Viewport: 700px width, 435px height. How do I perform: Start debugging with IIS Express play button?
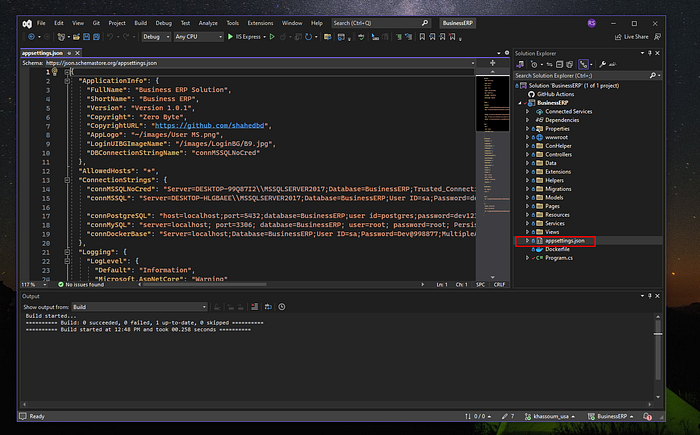point(232,36)
